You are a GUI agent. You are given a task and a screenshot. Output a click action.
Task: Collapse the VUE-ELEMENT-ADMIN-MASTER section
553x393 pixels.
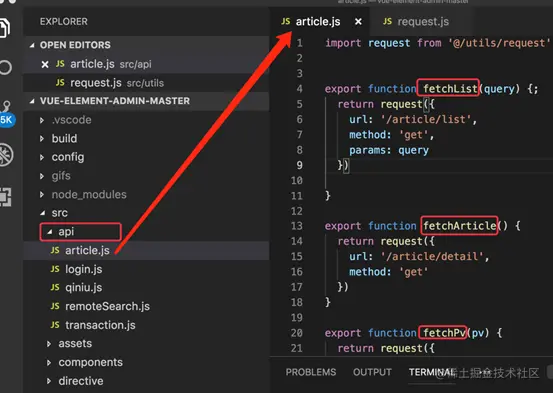point(32,101)
